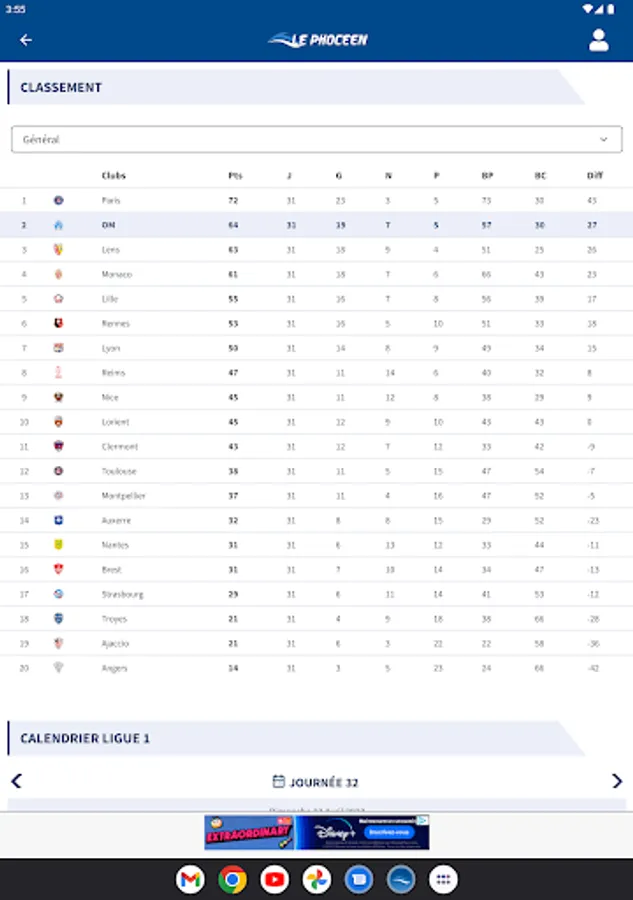633x900 pixels.
Task: Click the Pts column header
Action: point(235,176)
